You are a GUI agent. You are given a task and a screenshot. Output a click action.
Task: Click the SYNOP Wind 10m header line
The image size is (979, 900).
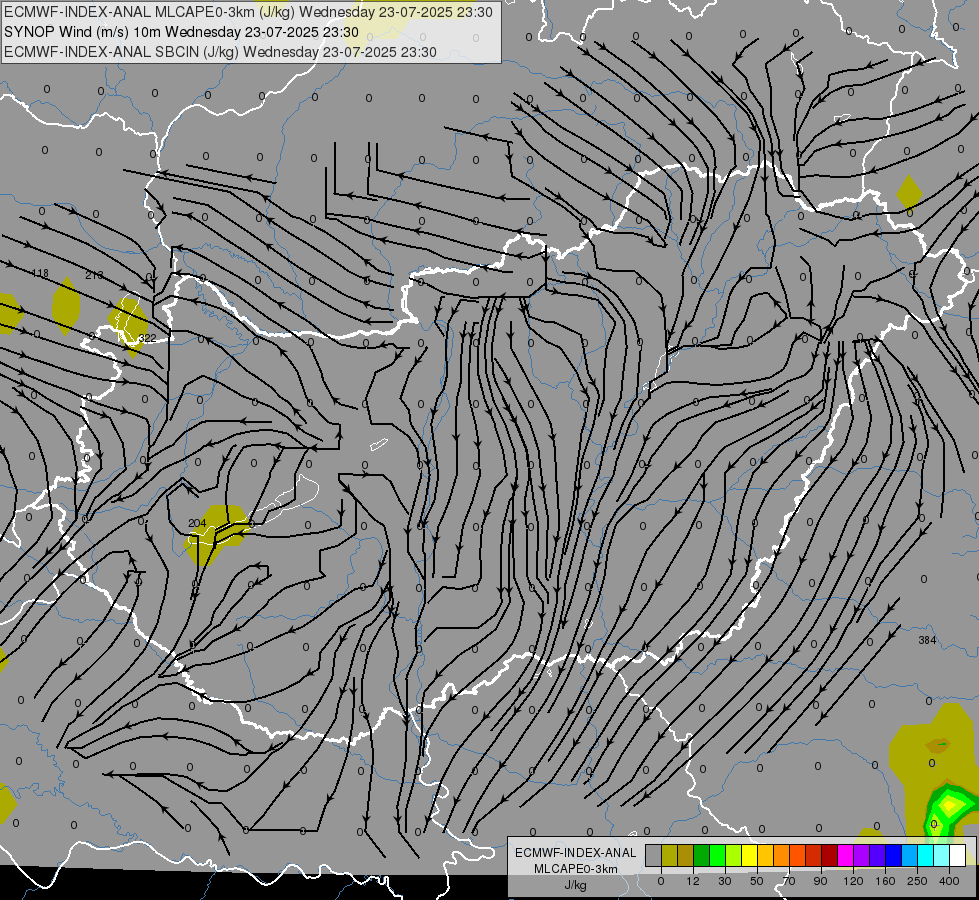tap(181, 32)
